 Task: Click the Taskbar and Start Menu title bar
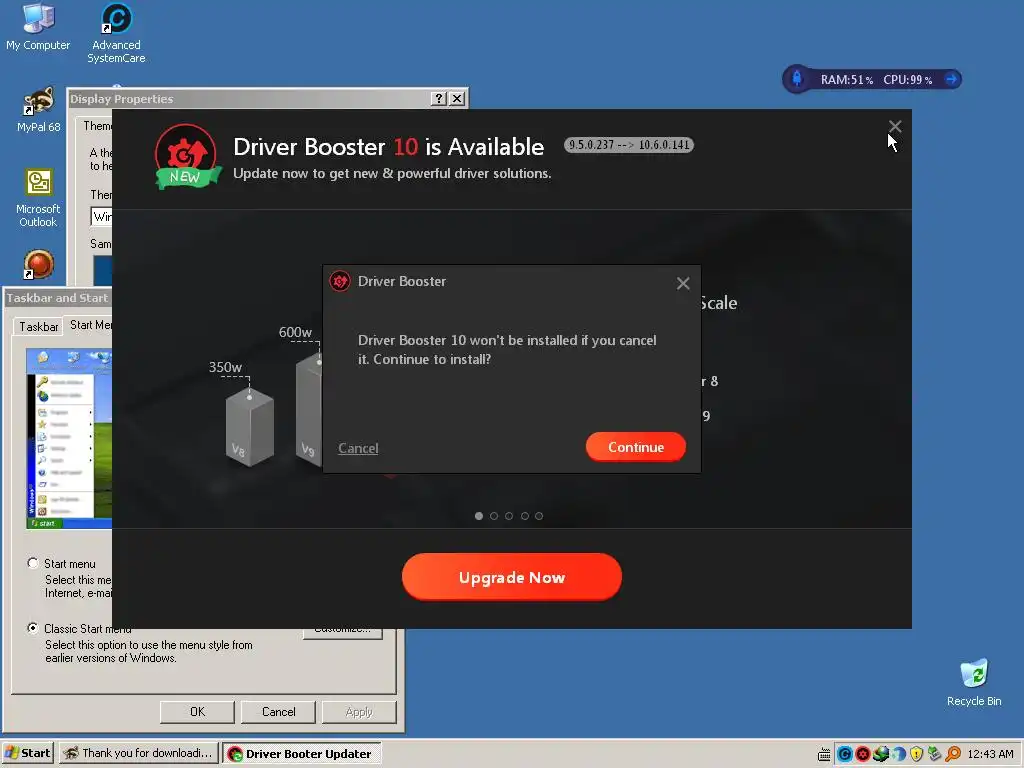(x=57, y=298)
